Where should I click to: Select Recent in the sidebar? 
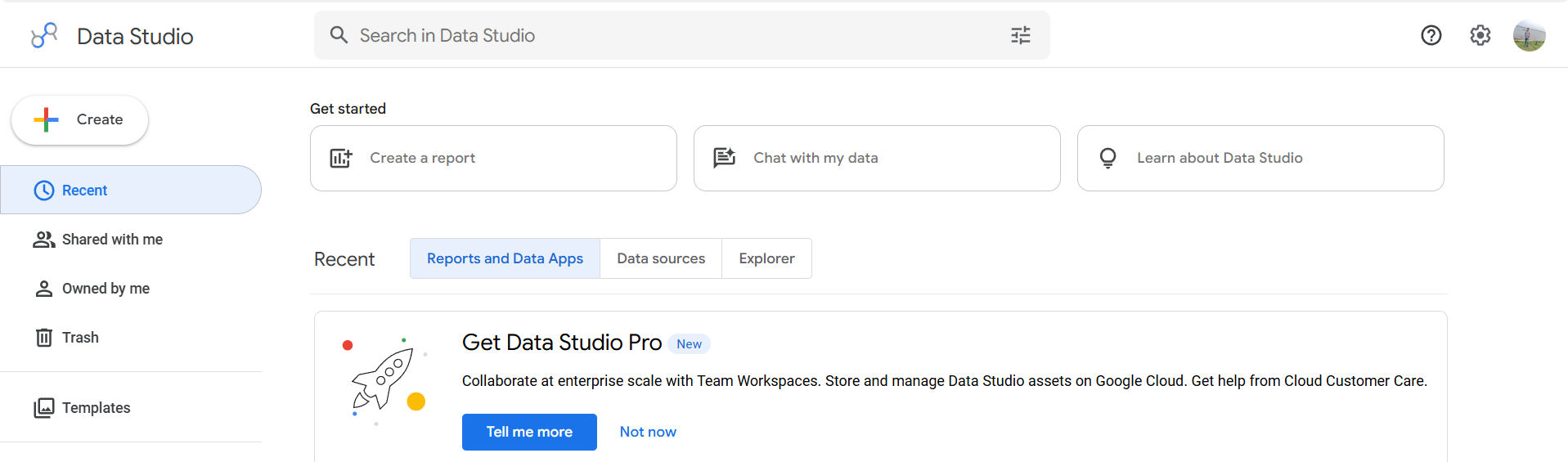click(131, 190)
